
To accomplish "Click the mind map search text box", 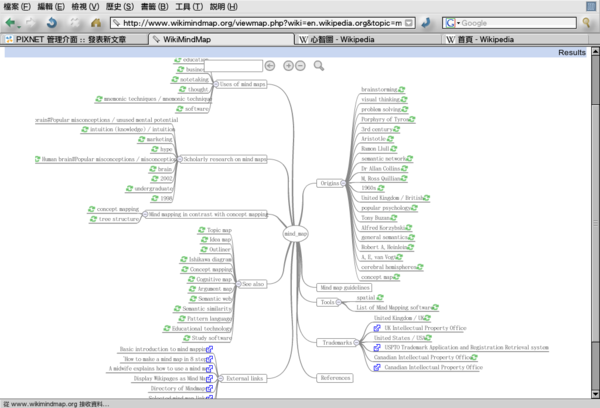I will coord(233,66).
